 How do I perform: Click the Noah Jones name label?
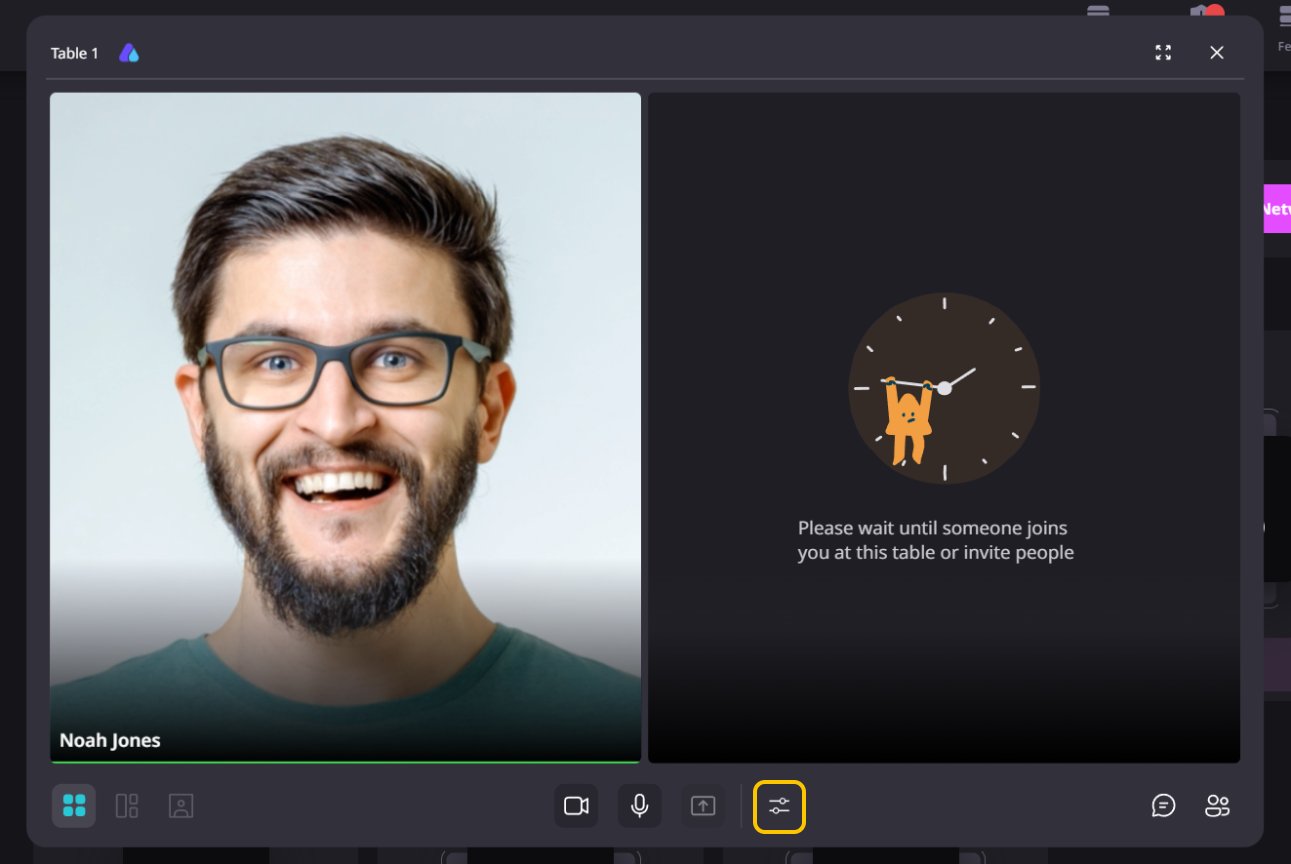tap(110, 740)
